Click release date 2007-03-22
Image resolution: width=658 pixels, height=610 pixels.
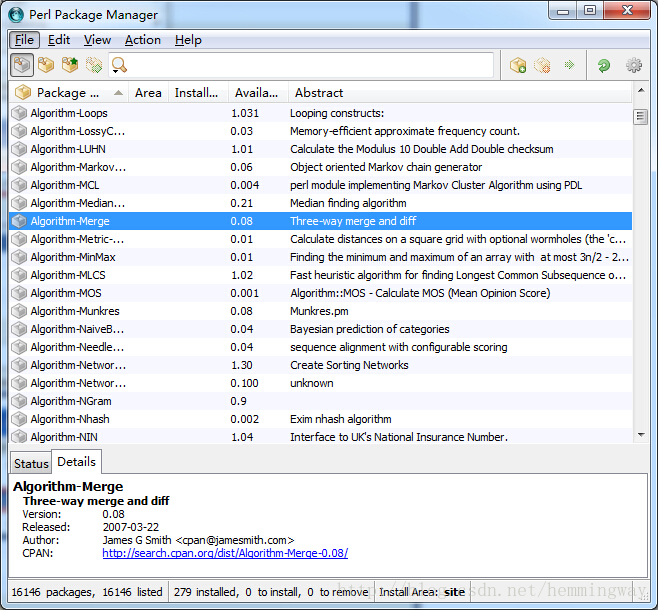pyautogui.click(x=131, y=527)
